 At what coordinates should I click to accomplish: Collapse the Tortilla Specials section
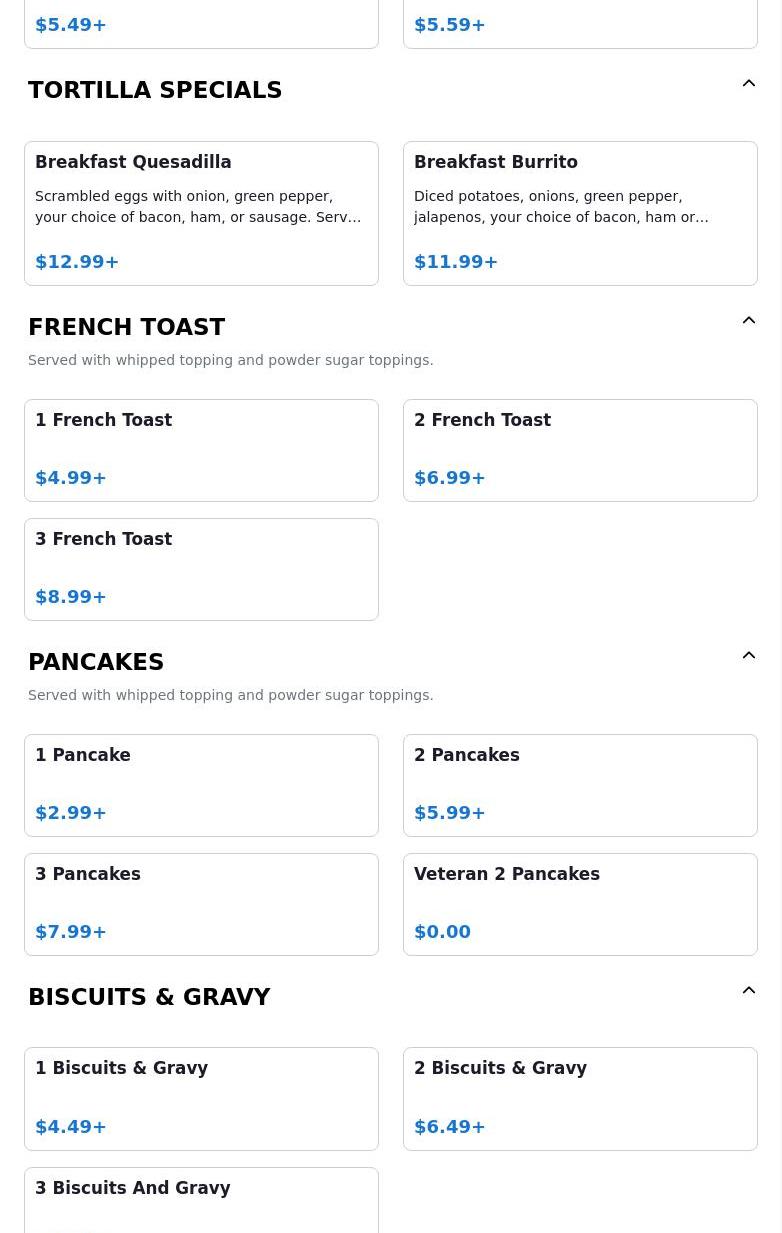click(x=748, y=84)
